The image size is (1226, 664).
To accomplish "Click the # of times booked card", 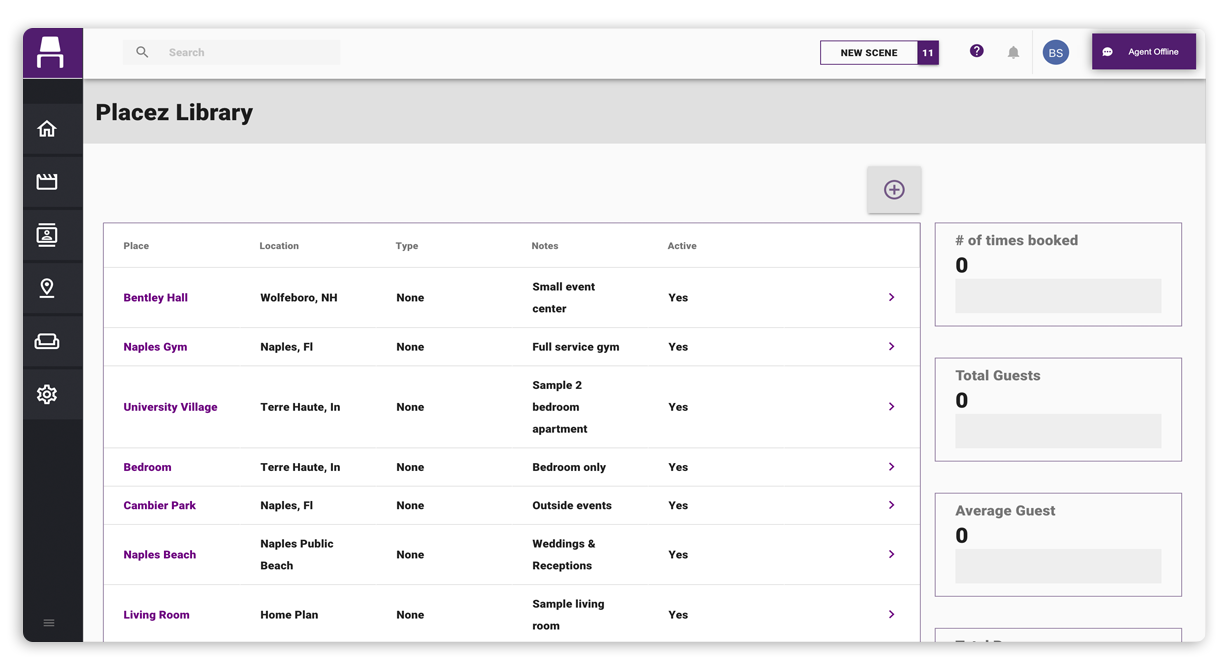I will [1058, 274].
